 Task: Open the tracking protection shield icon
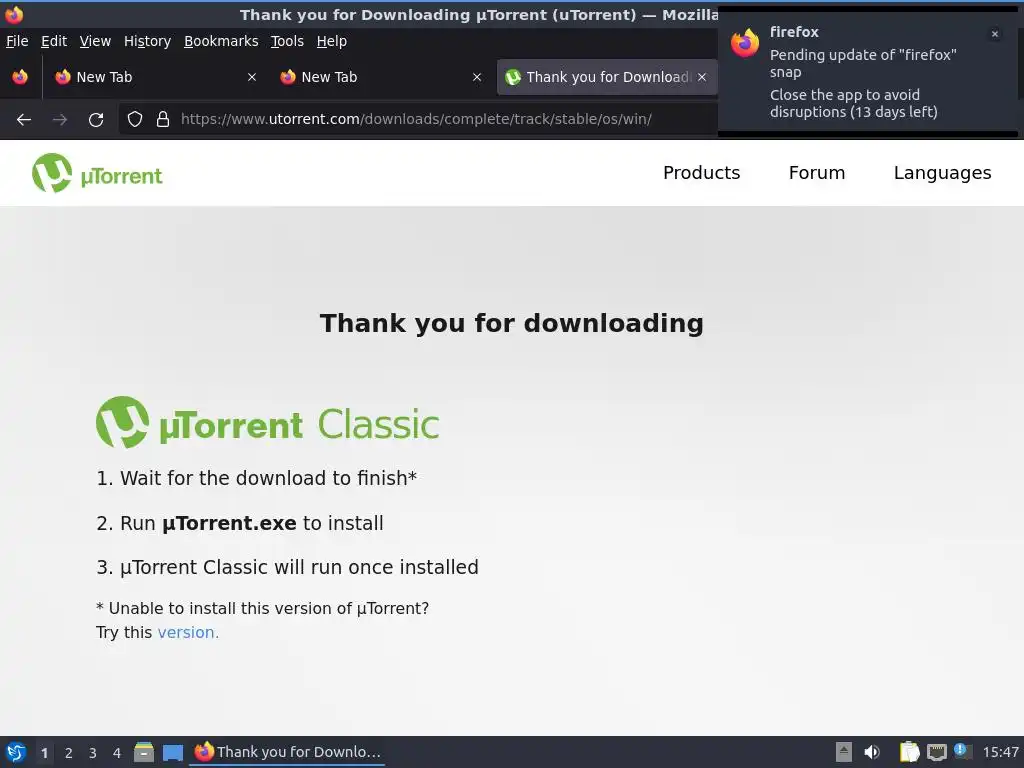pos(135,120)
